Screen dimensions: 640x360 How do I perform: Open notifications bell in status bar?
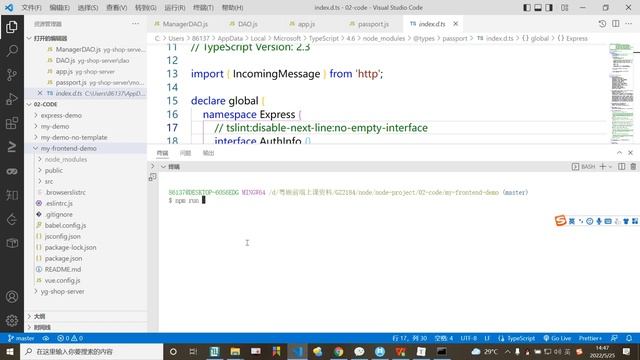[x=629, y=338]
